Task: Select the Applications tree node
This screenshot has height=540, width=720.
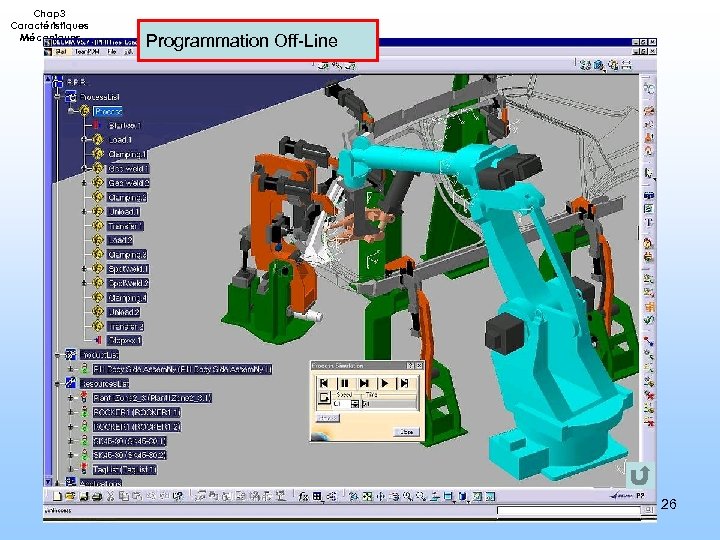Action: (101, 483)
